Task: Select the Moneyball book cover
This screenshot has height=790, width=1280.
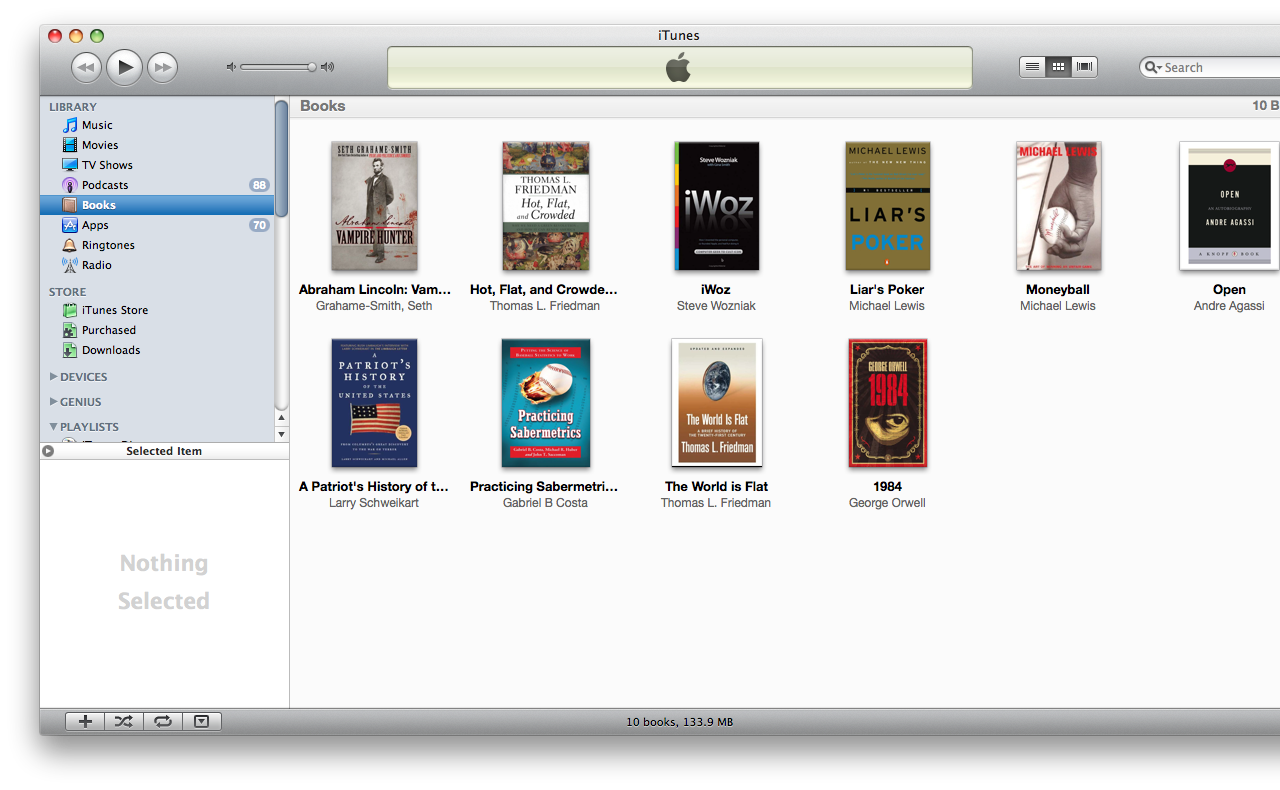Action: [x=1058, y=206]
